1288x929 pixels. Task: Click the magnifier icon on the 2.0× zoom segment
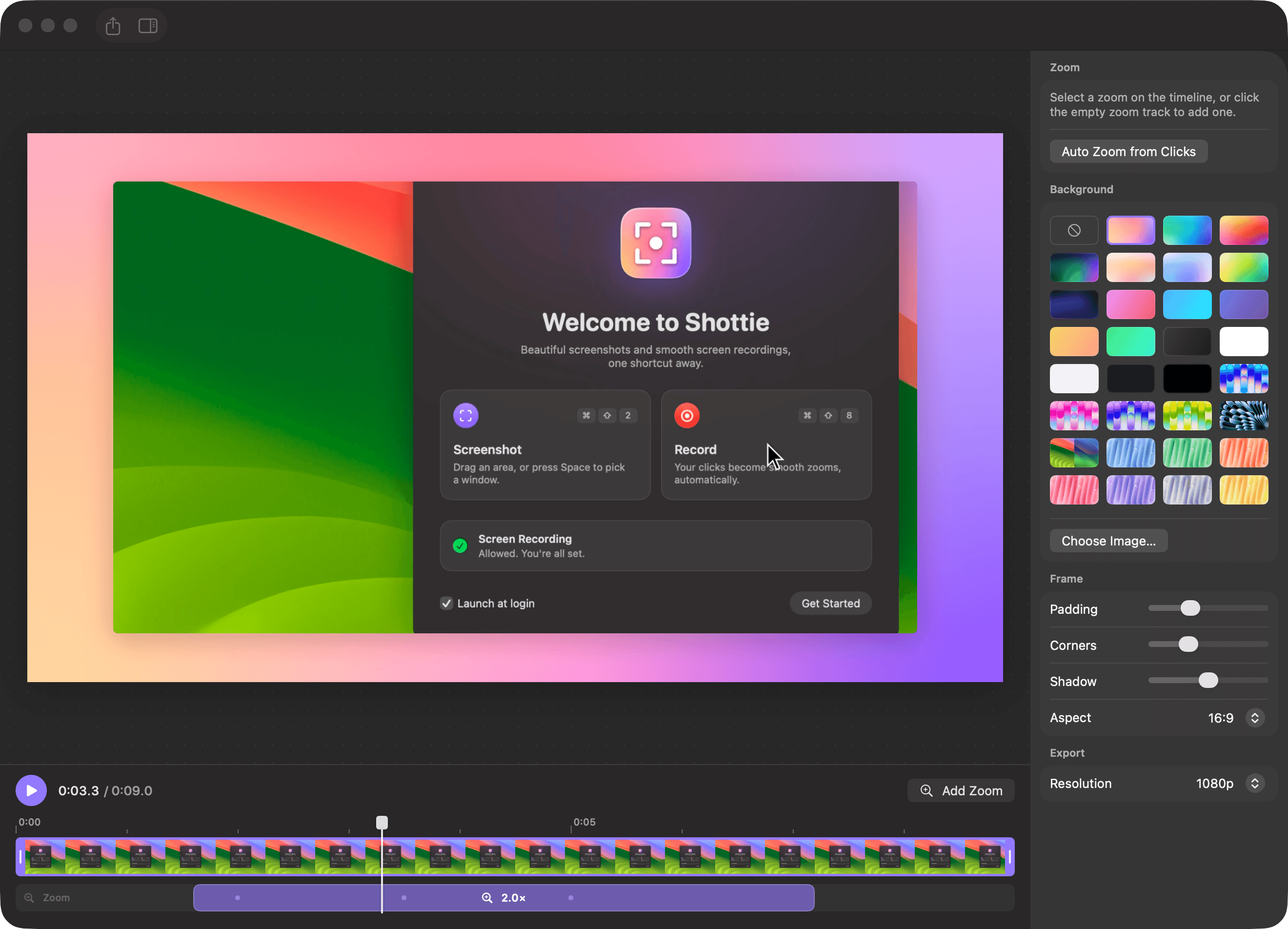coord(487,898)
